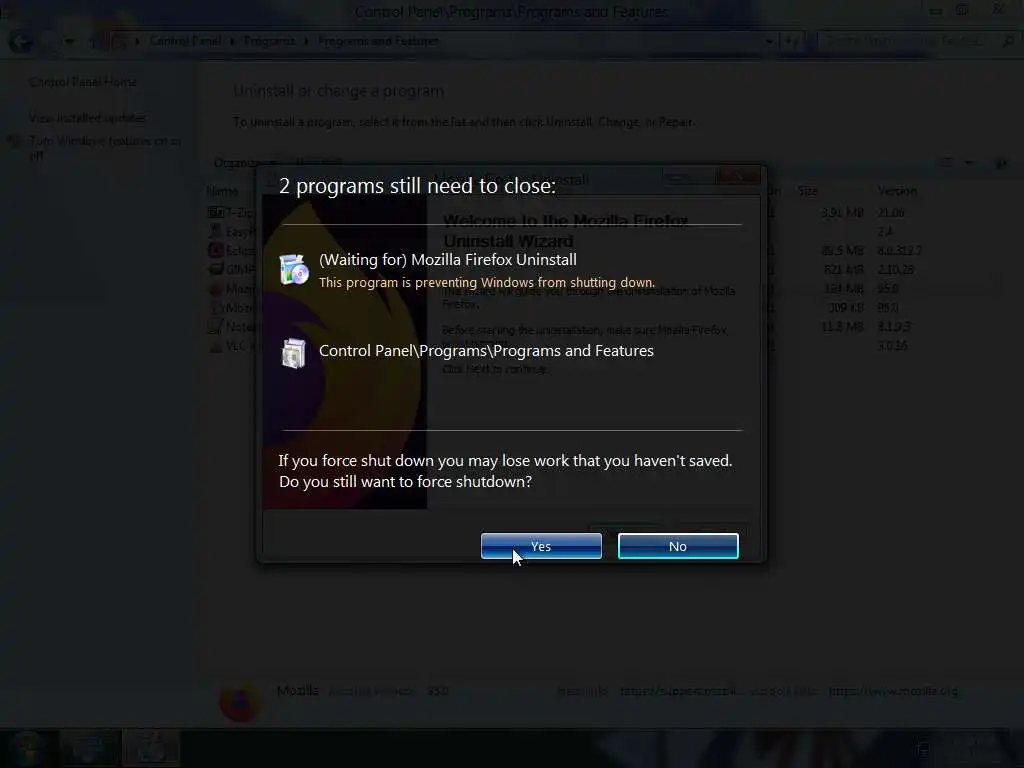Click the Help icon in Programs toolbar

[1001, 163]
